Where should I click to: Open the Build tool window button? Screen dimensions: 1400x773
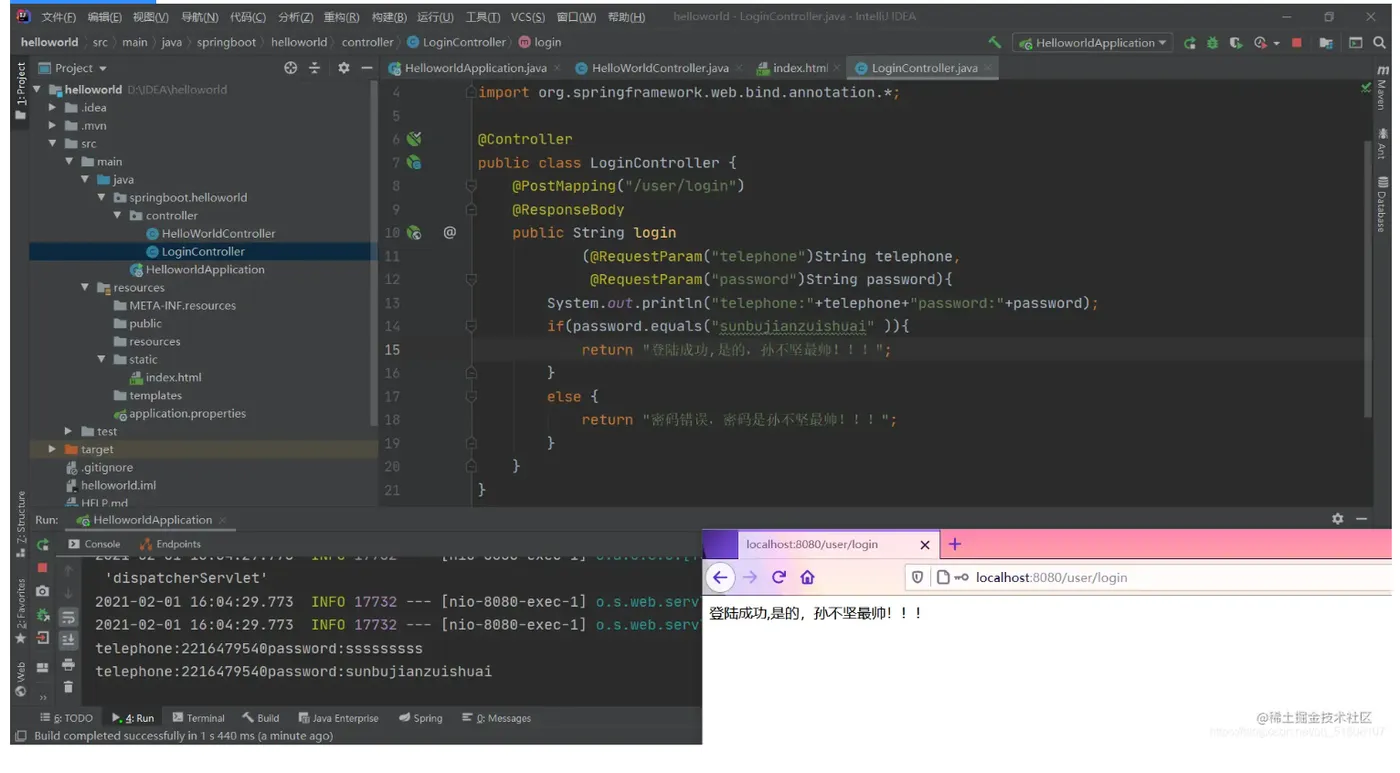[x=260, y=718]
